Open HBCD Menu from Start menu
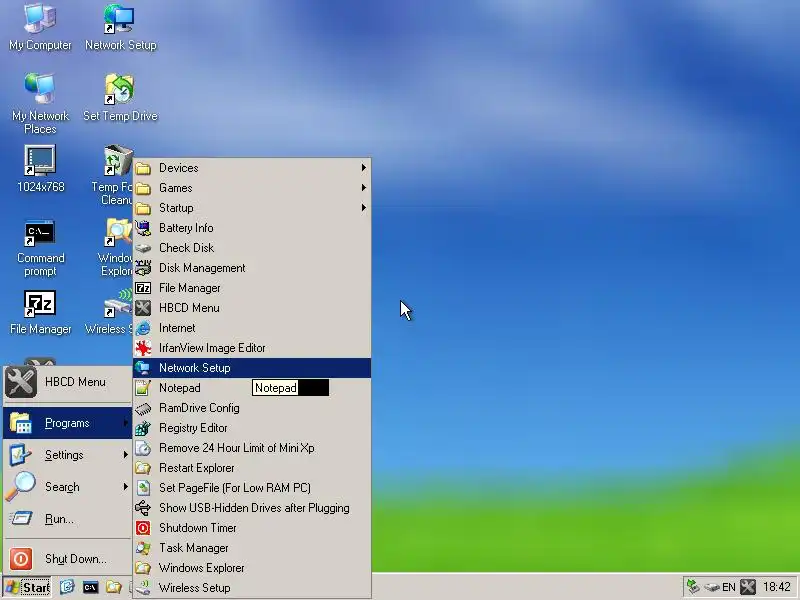 [67, 382]
